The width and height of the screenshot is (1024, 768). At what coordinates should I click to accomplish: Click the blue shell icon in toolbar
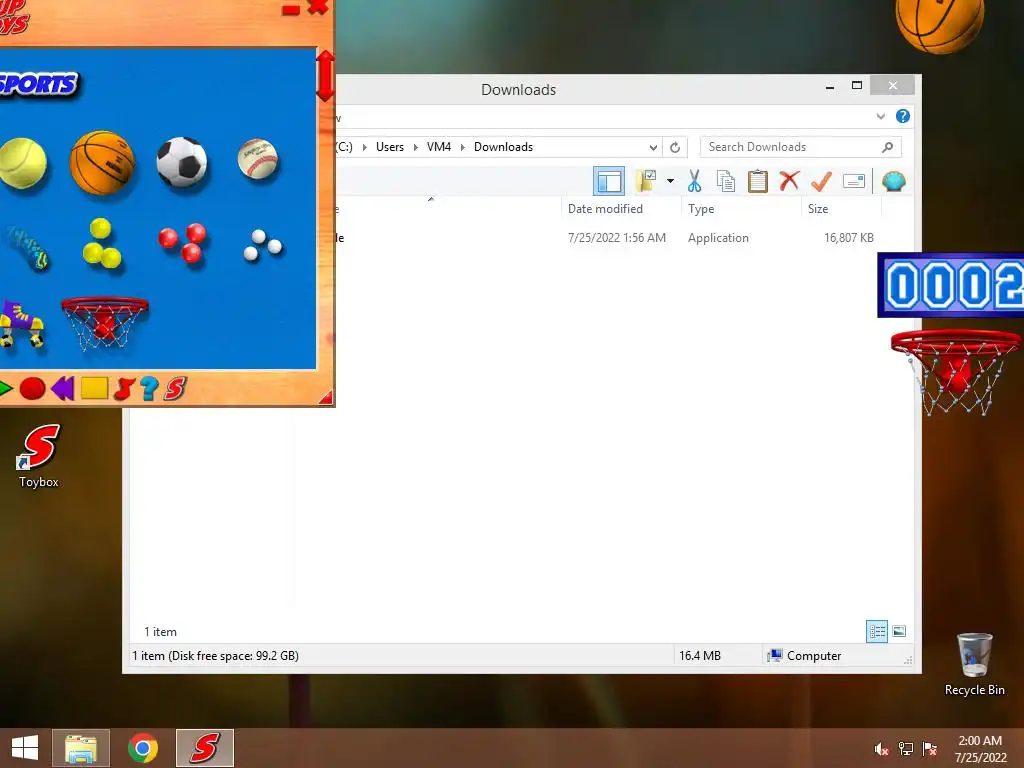pyautogui.click(x=893, y=181)
